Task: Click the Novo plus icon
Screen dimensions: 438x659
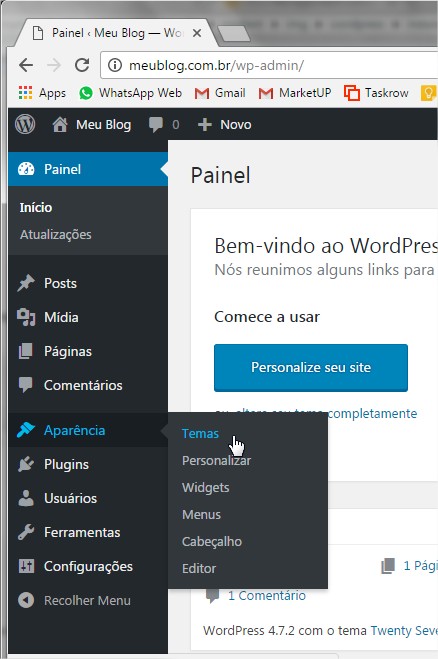Action: point(205,124)
